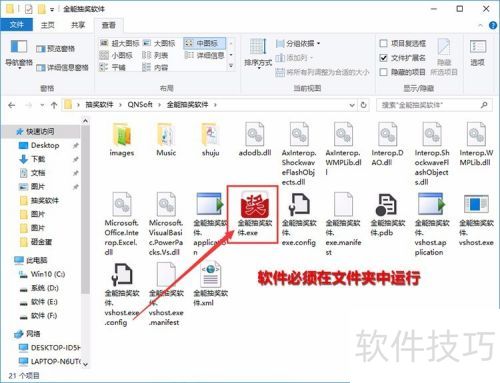This screenshot has height=383, width=500.
Task: Select the Interop.DAO.dll file
Action: (387, 144)
